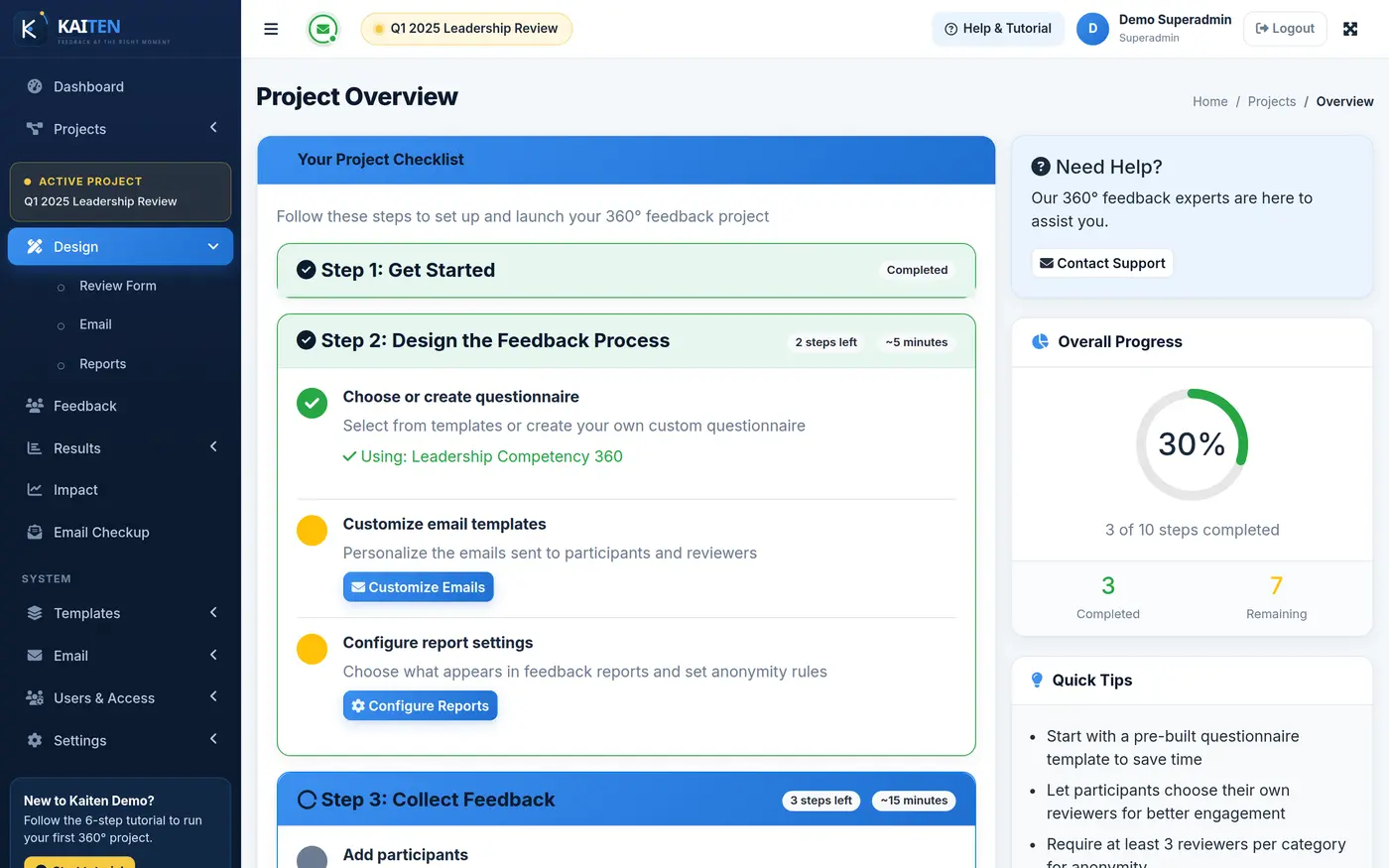The image size is (1389, 868).
Task: Click the green envelope status icon in the top bar
Action: click(x=322, y=29)
